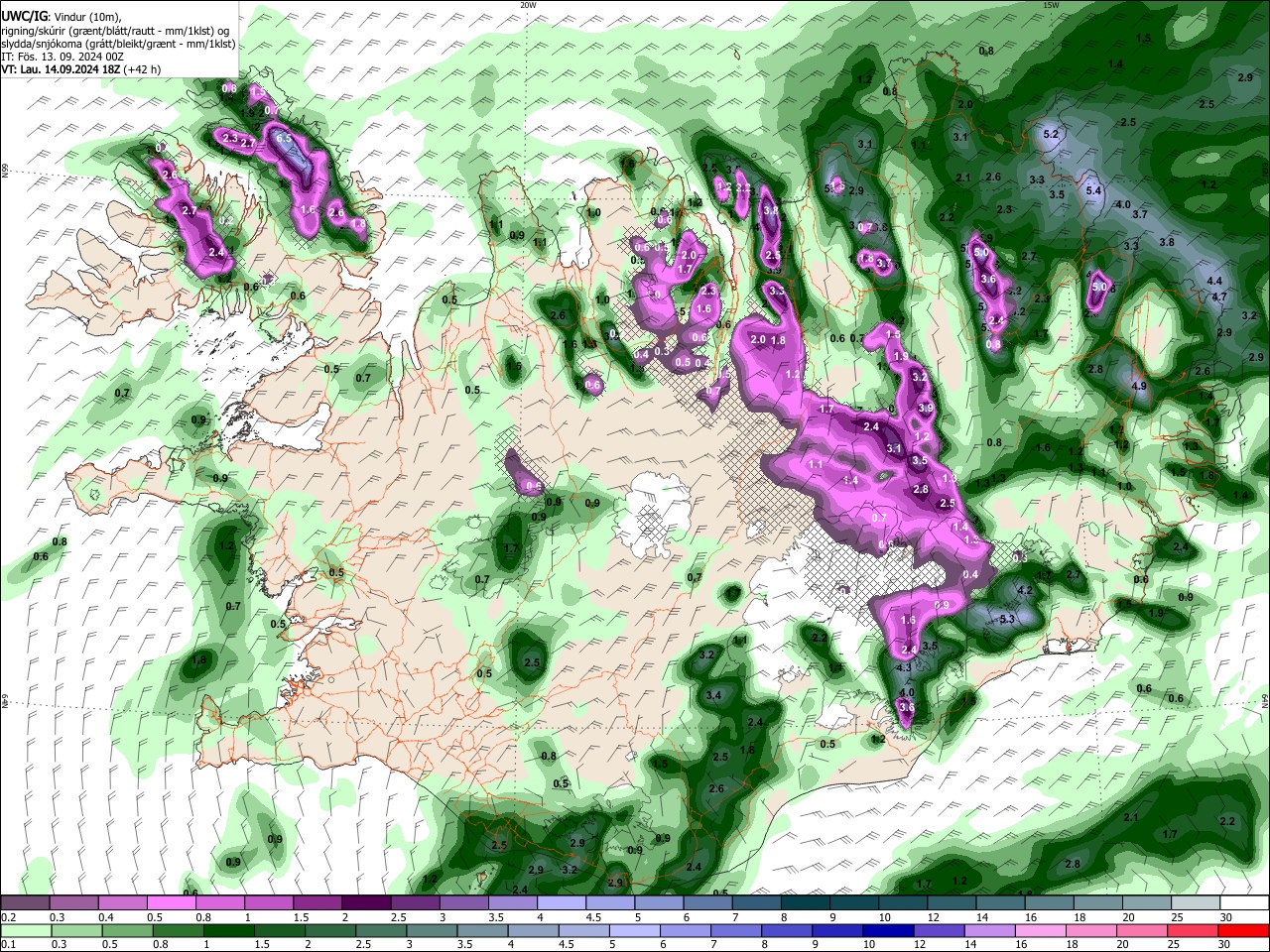Pick the bright pink snow legend swatch above 0.5
Viewport: 1270px width, 952px height.
coord(171,903)
